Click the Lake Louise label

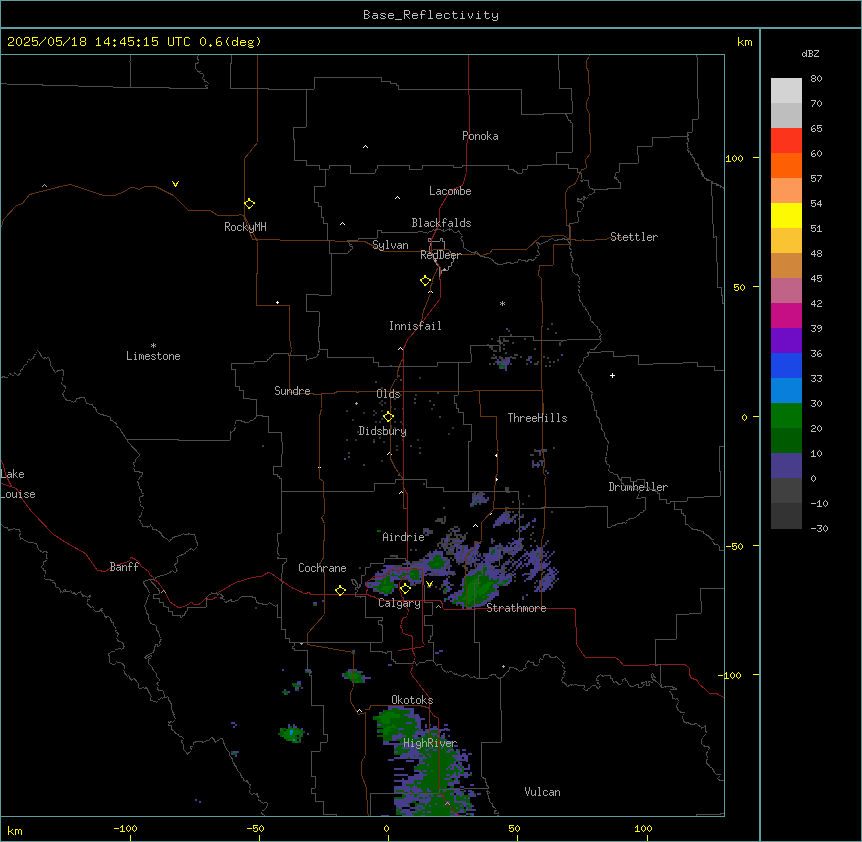(x=17, y=484)
